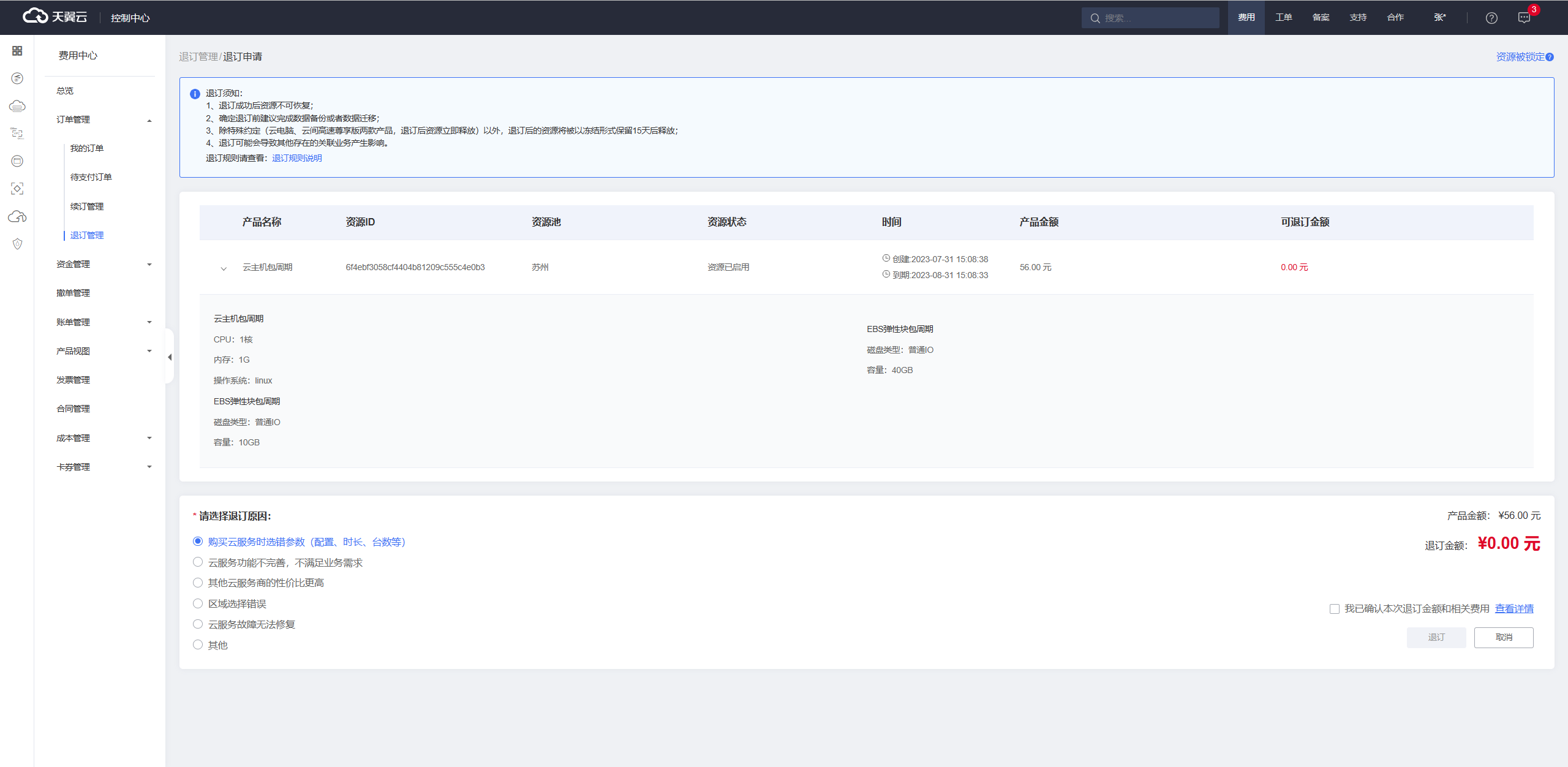The image size is (1568, 767).
Task: Click the cloud upload sidebar icon
Action: point(17,216)
